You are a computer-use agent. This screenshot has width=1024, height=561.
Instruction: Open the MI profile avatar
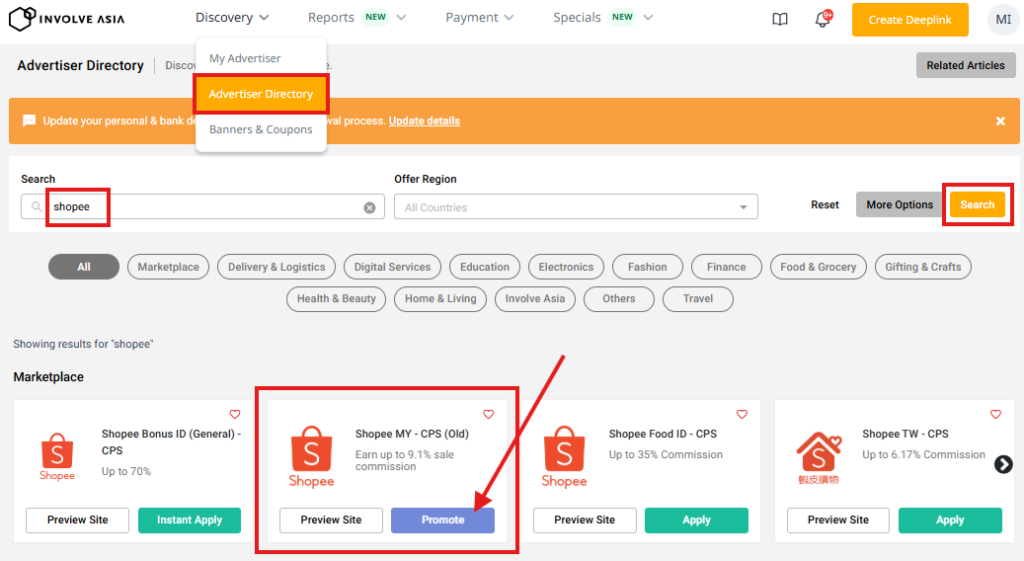click(x=1002, y=19)
